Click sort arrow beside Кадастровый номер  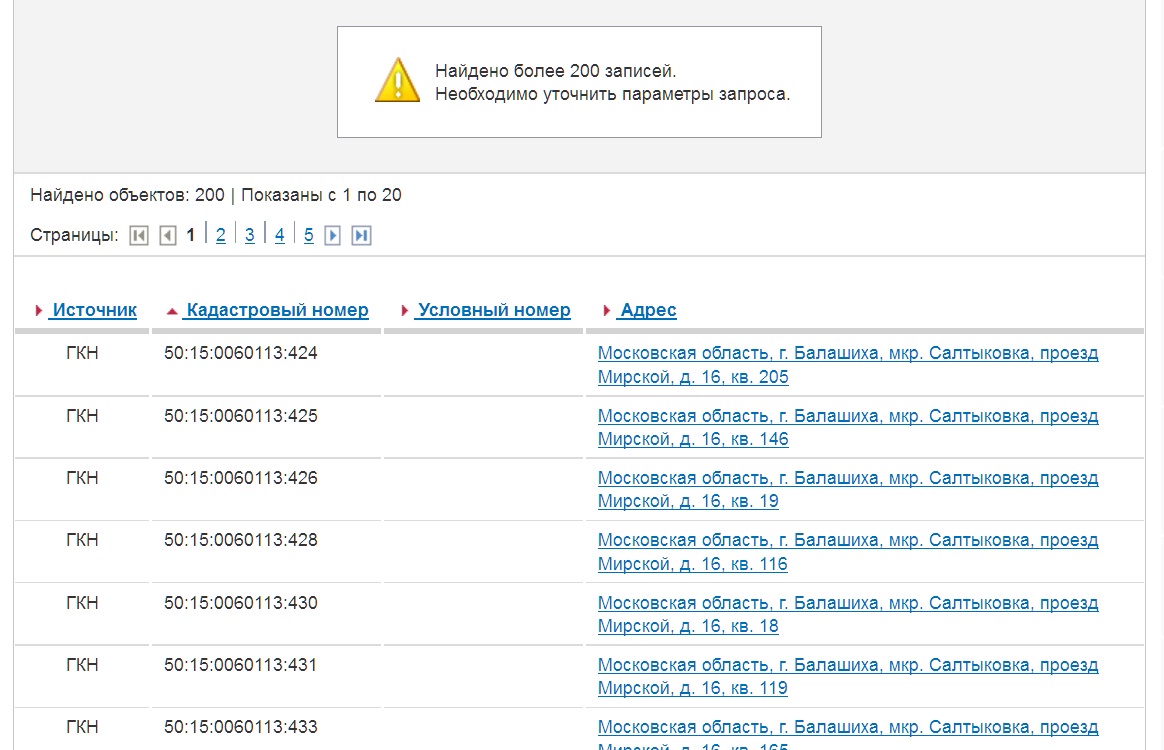pos(172,311)
